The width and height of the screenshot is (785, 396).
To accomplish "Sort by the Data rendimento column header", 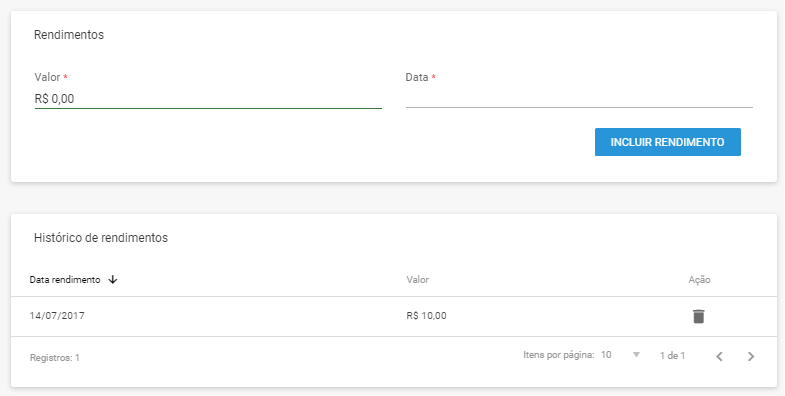I will (x=65, y=280).
